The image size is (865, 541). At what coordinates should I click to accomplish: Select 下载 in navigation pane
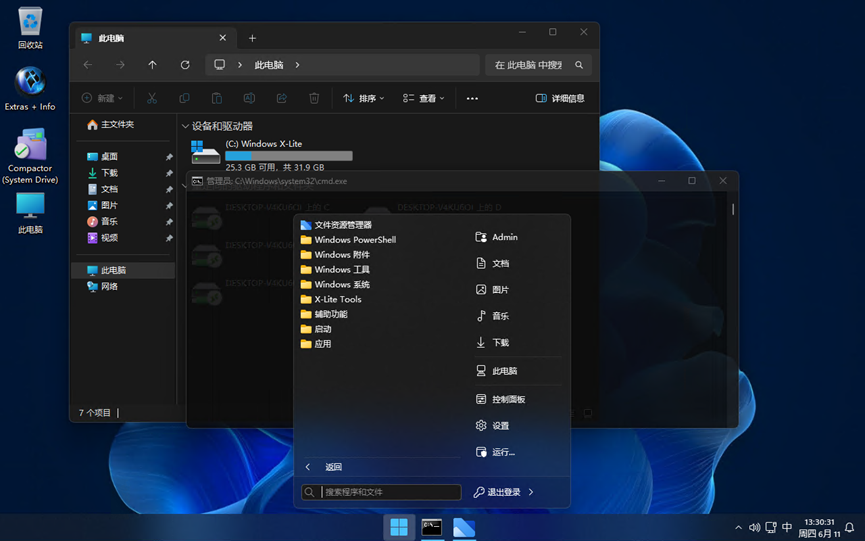click(x=103, y=173)
